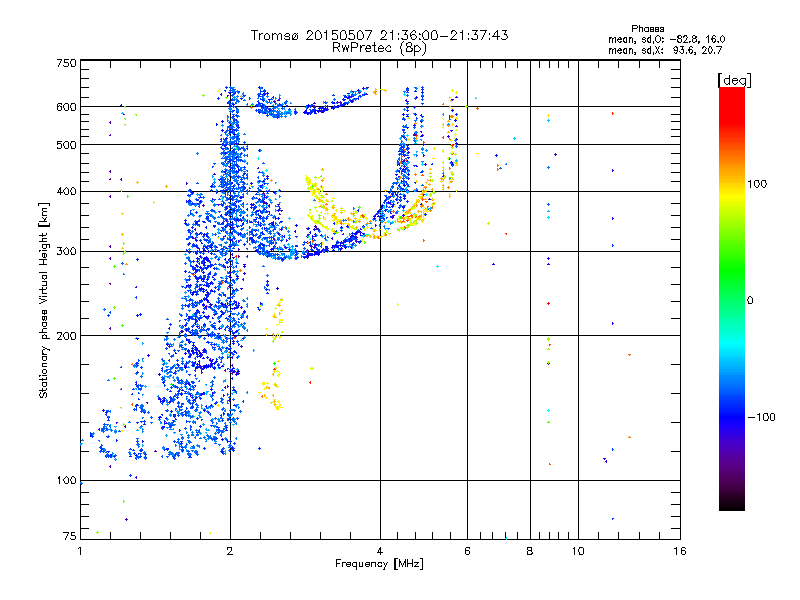Click the x-axis label '10'
The height and width of the screenshot is (600, 800).
tap(578, 551)
